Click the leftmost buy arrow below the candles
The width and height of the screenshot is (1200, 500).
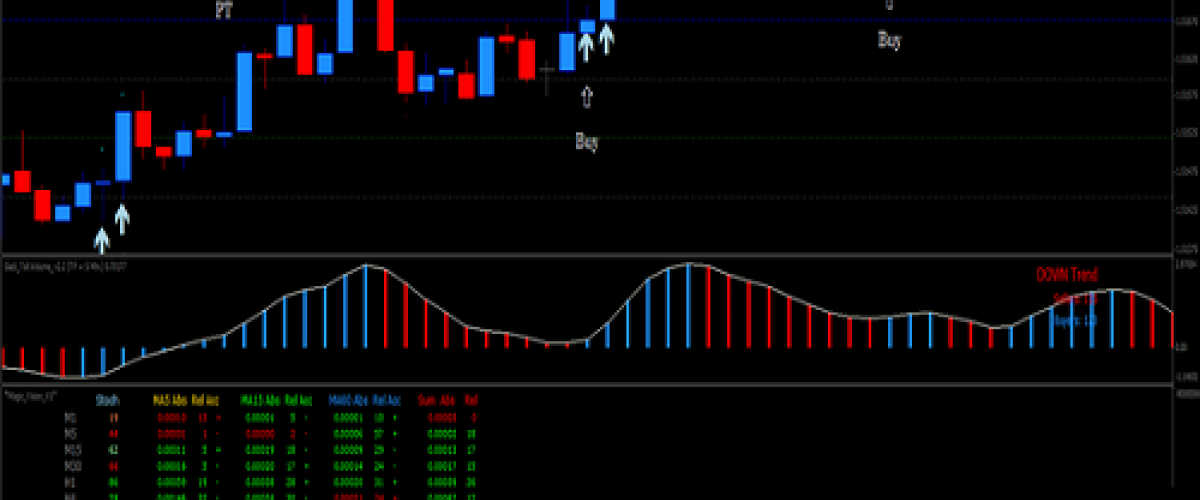102,239
